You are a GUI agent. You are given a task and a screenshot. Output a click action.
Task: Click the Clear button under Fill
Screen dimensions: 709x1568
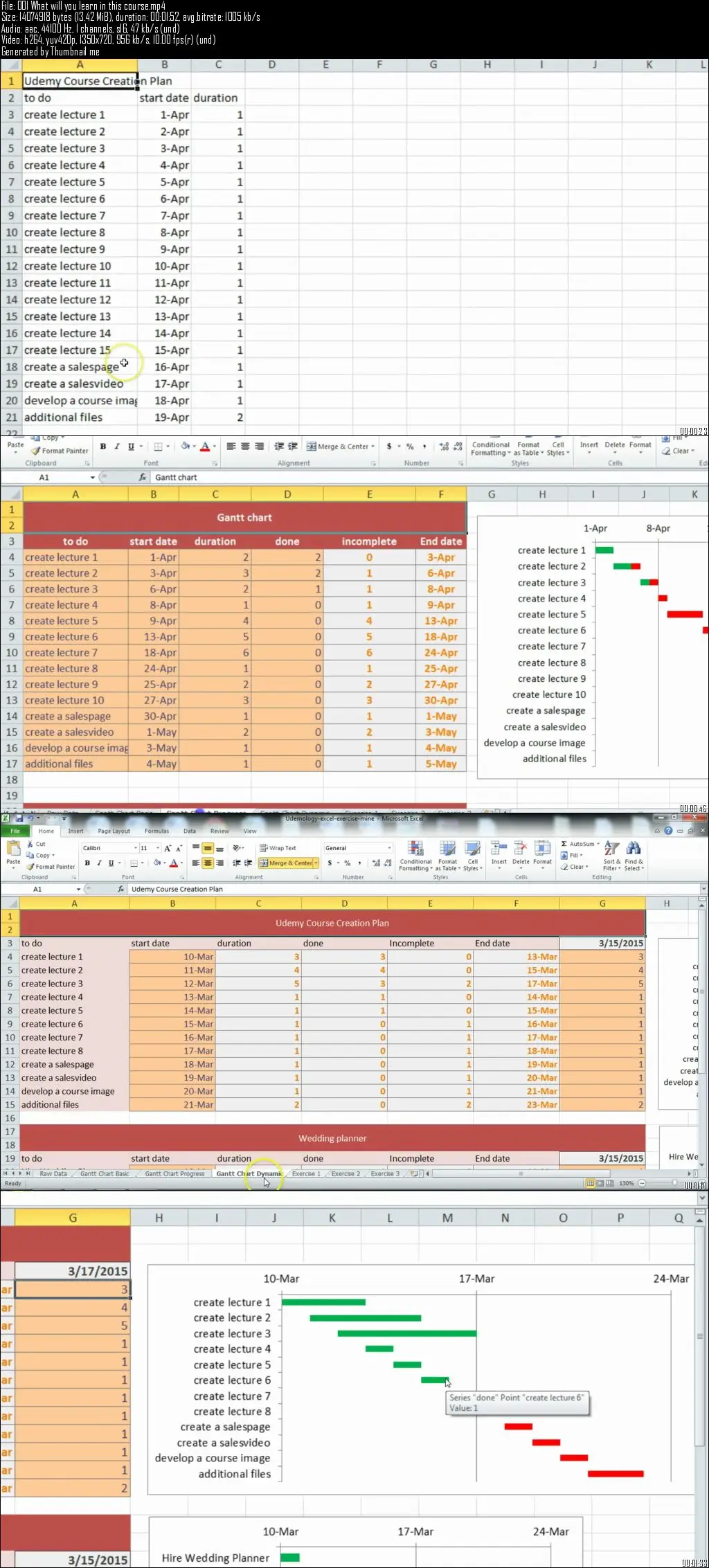coord(574,867)
